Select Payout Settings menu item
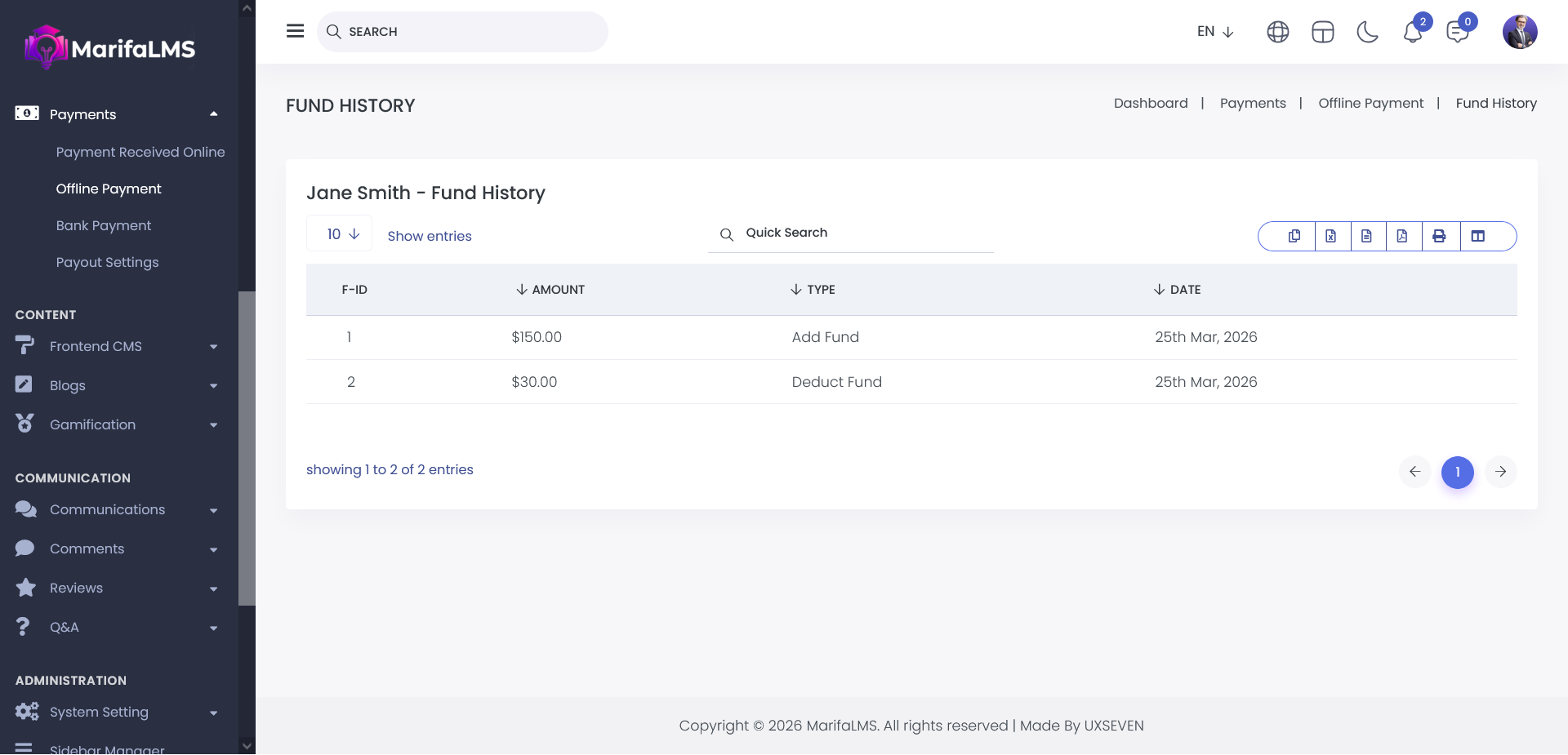Screen dimensions: 1568x755 coord(107,262)
